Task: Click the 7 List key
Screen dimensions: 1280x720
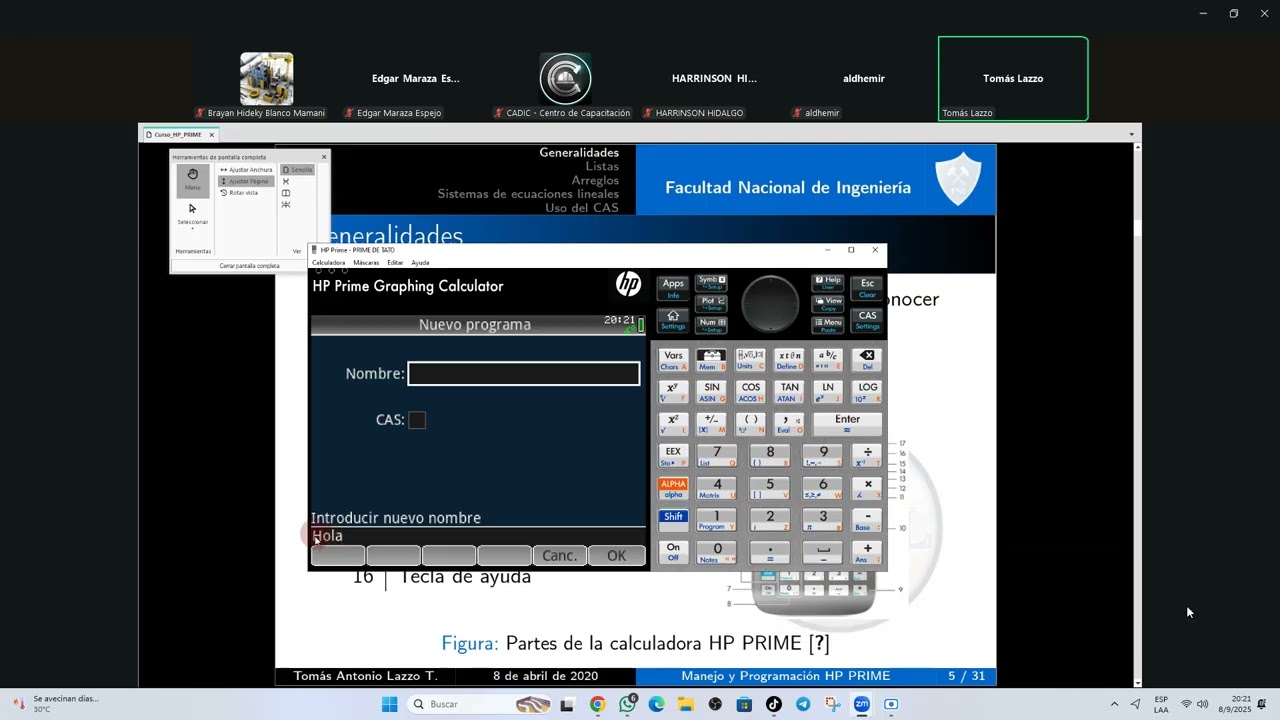Action: coord(717,456)
